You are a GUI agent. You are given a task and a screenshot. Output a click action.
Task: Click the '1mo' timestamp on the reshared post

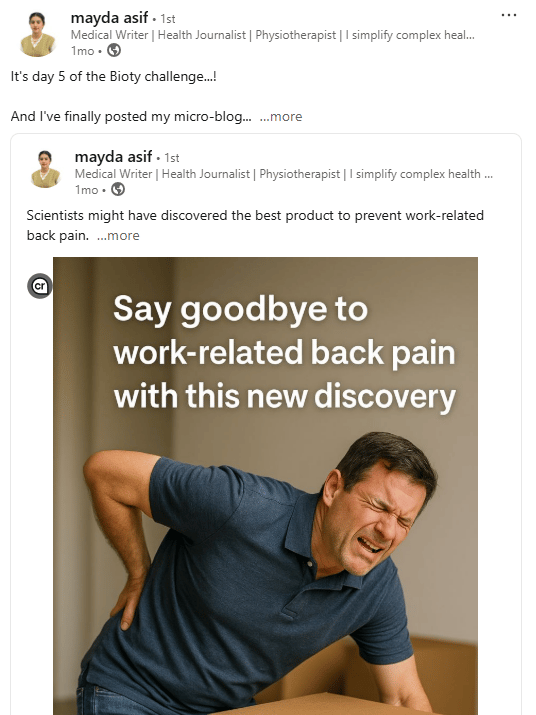click(86, 190)
